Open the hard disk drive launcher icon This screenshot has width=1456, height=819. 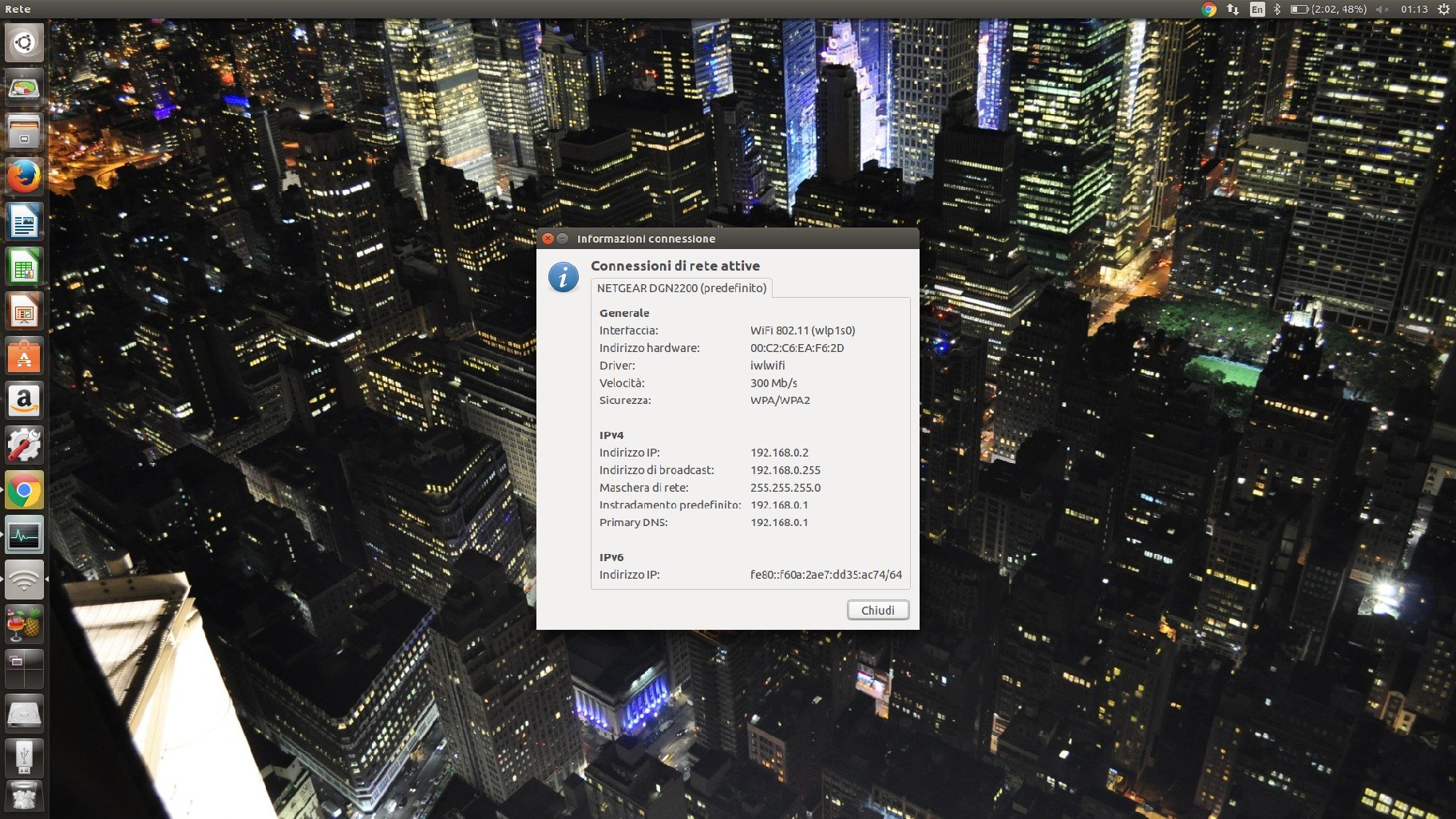pyautogui.click(x=24, y=714)
